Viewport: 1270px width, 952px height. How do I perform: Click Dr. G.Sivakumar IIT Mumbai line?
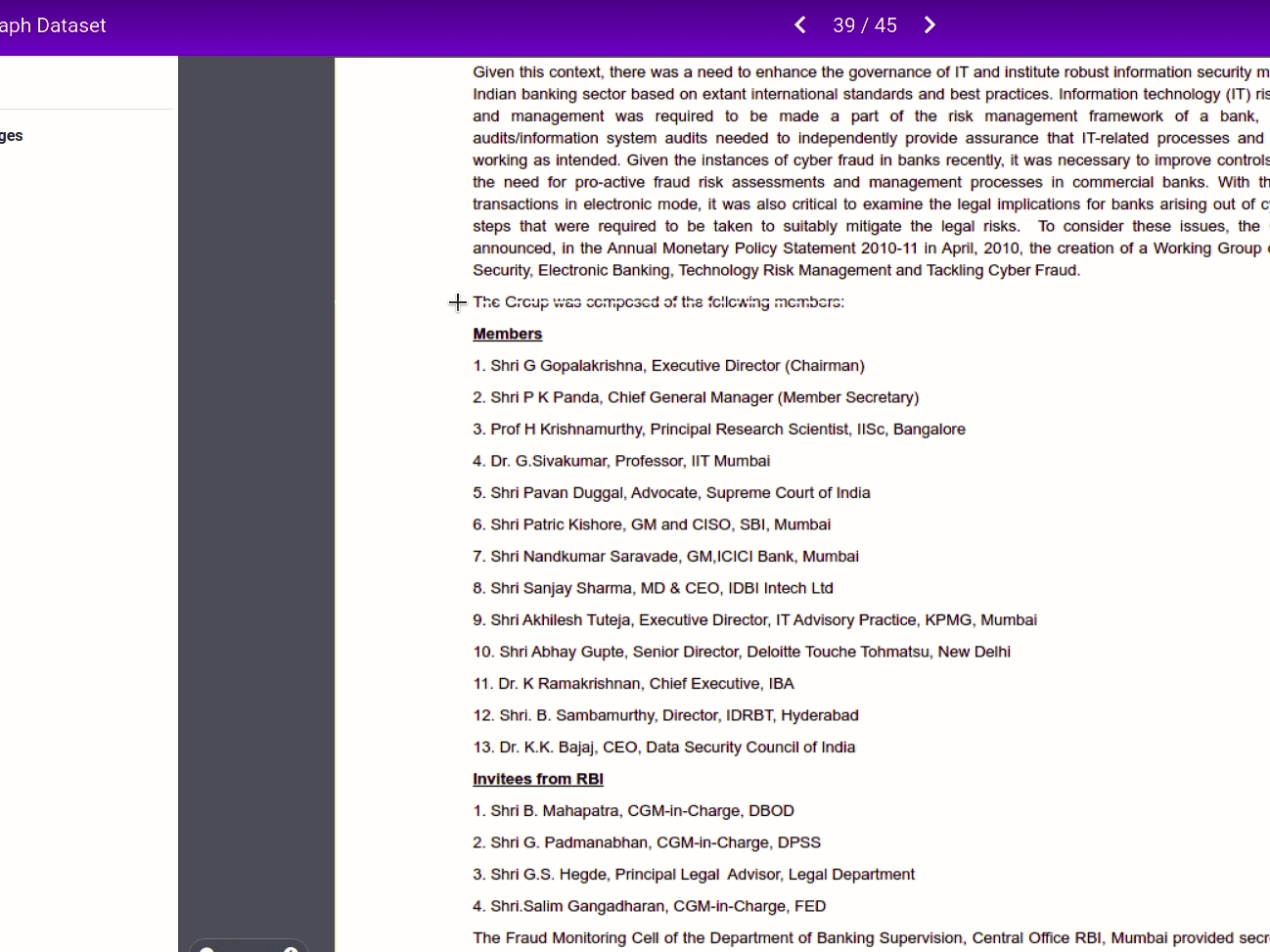pos(621,461)
